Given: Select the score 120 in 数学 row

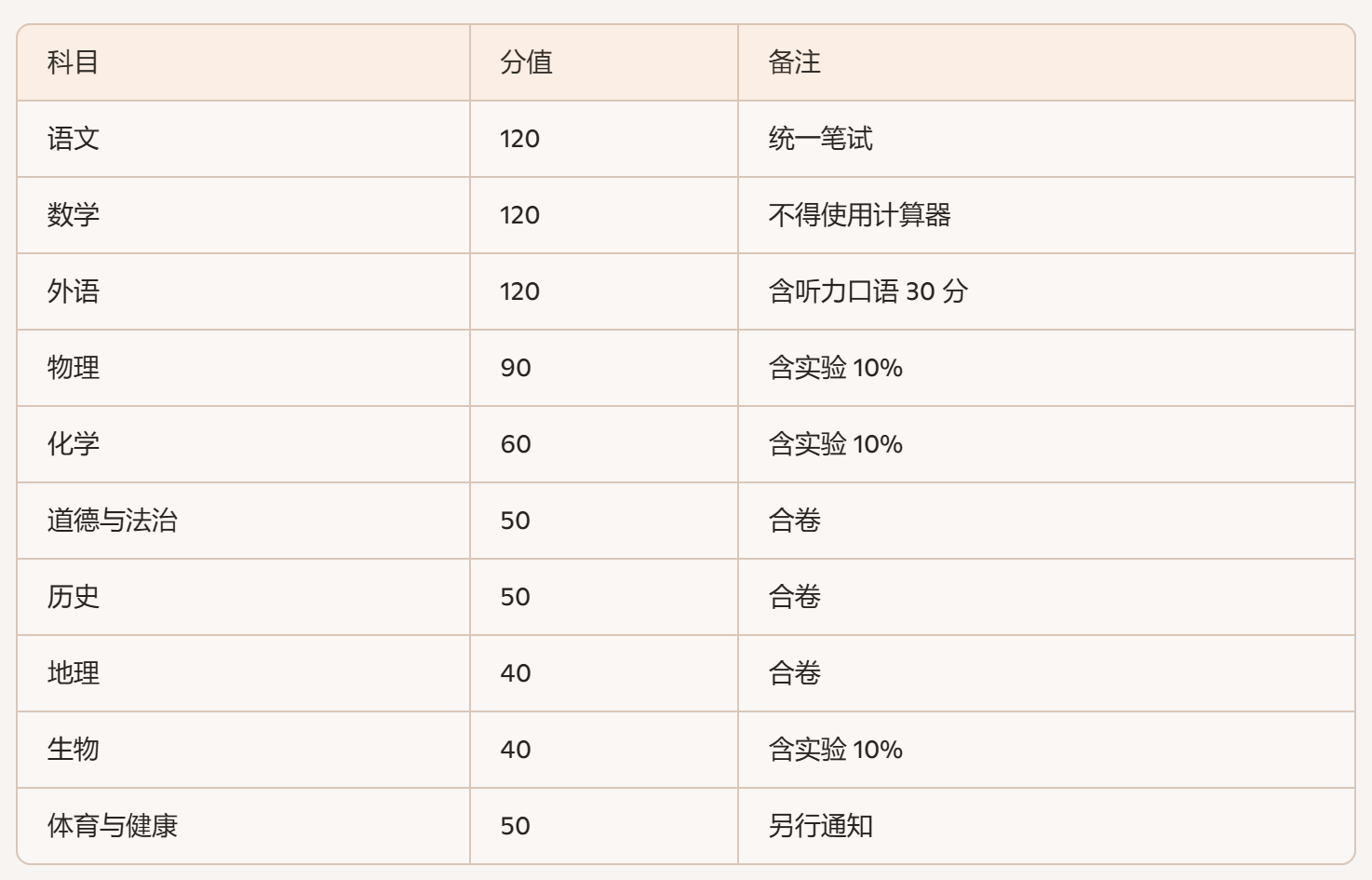Looking at the screenshot, I should coord(519,215).
